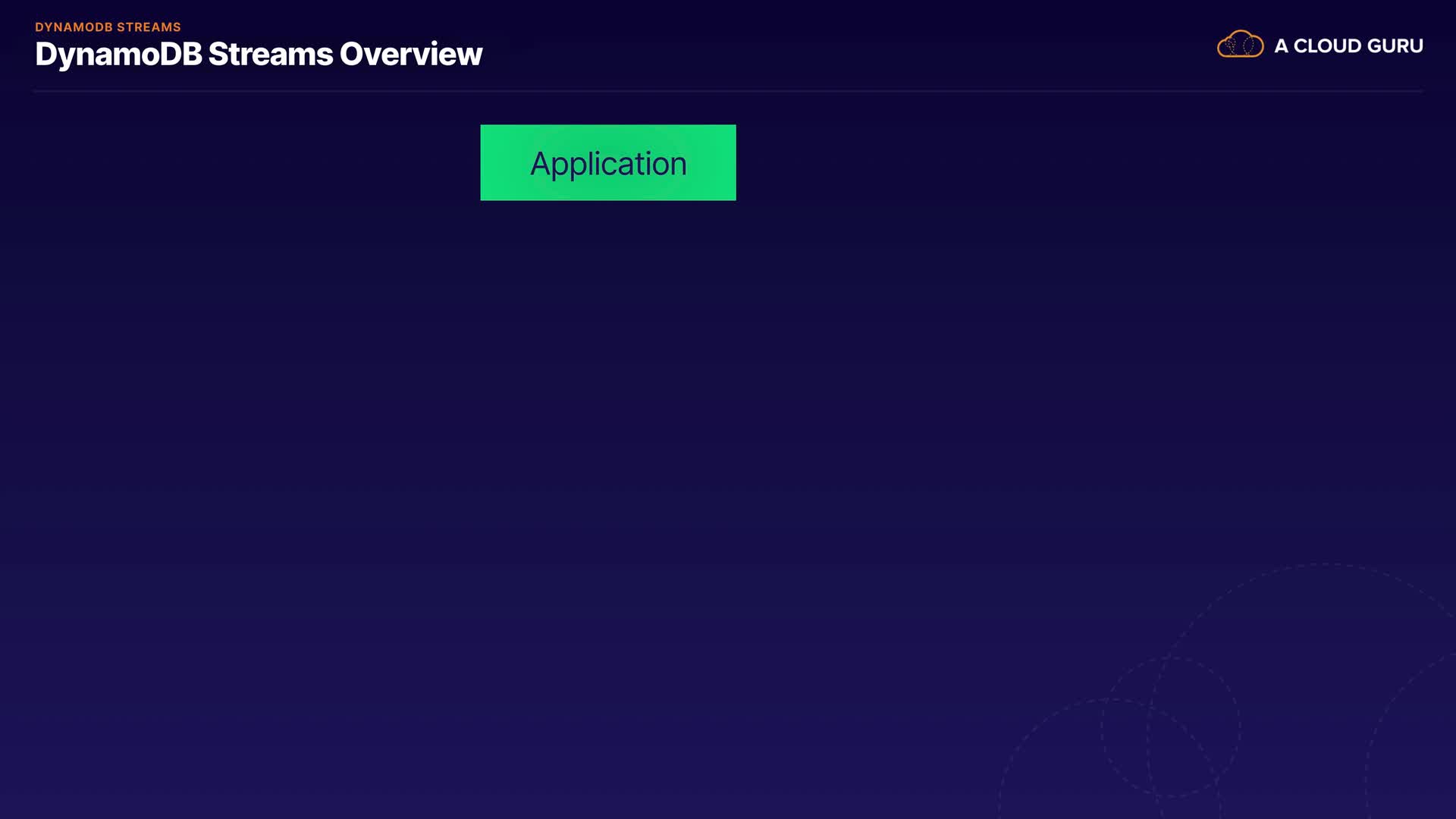Click the A Cloud Guru cloud logo icon

(x=1240, y=45)
